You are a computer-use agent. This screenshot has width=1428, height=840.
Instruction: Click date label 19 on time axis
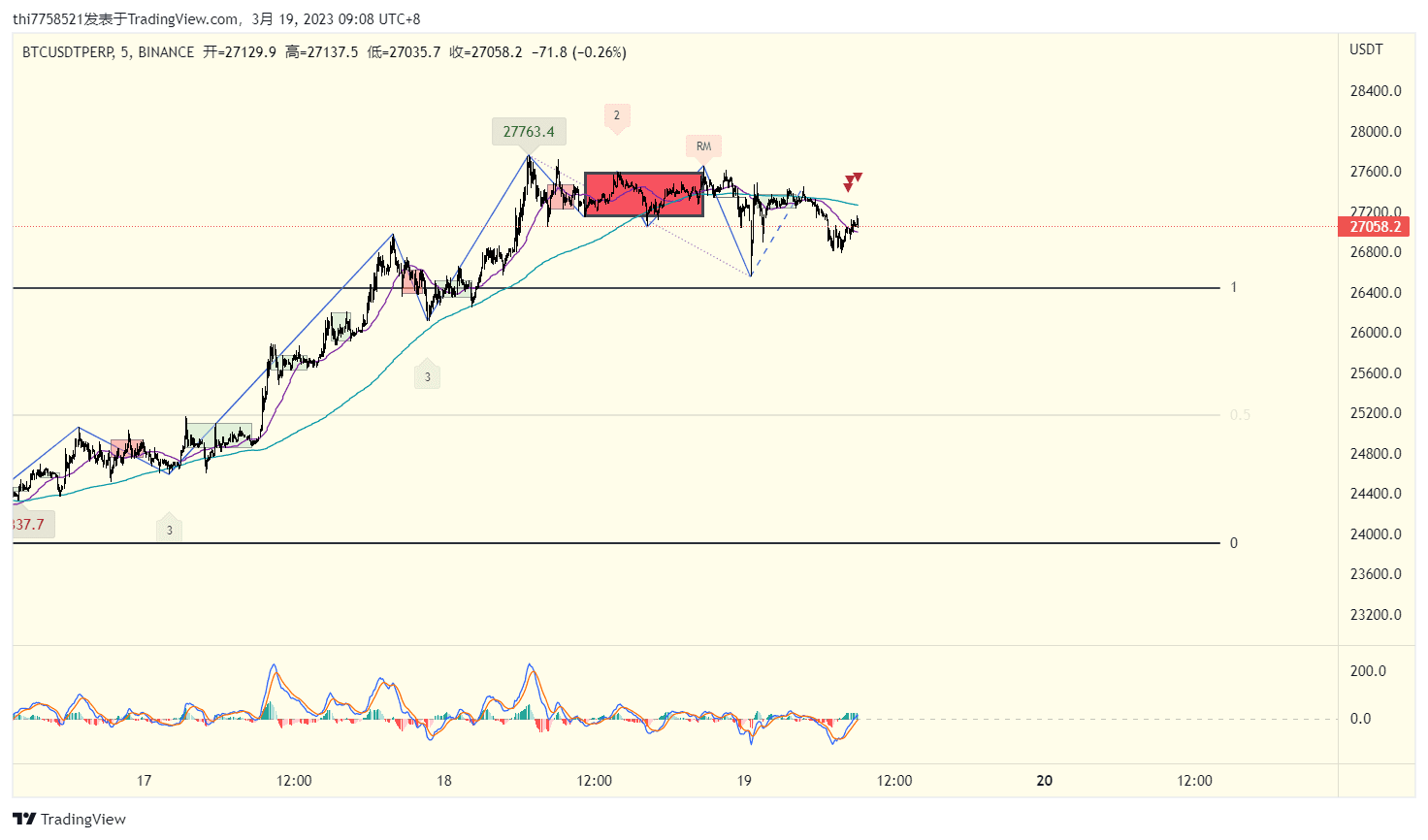point(744,781)
